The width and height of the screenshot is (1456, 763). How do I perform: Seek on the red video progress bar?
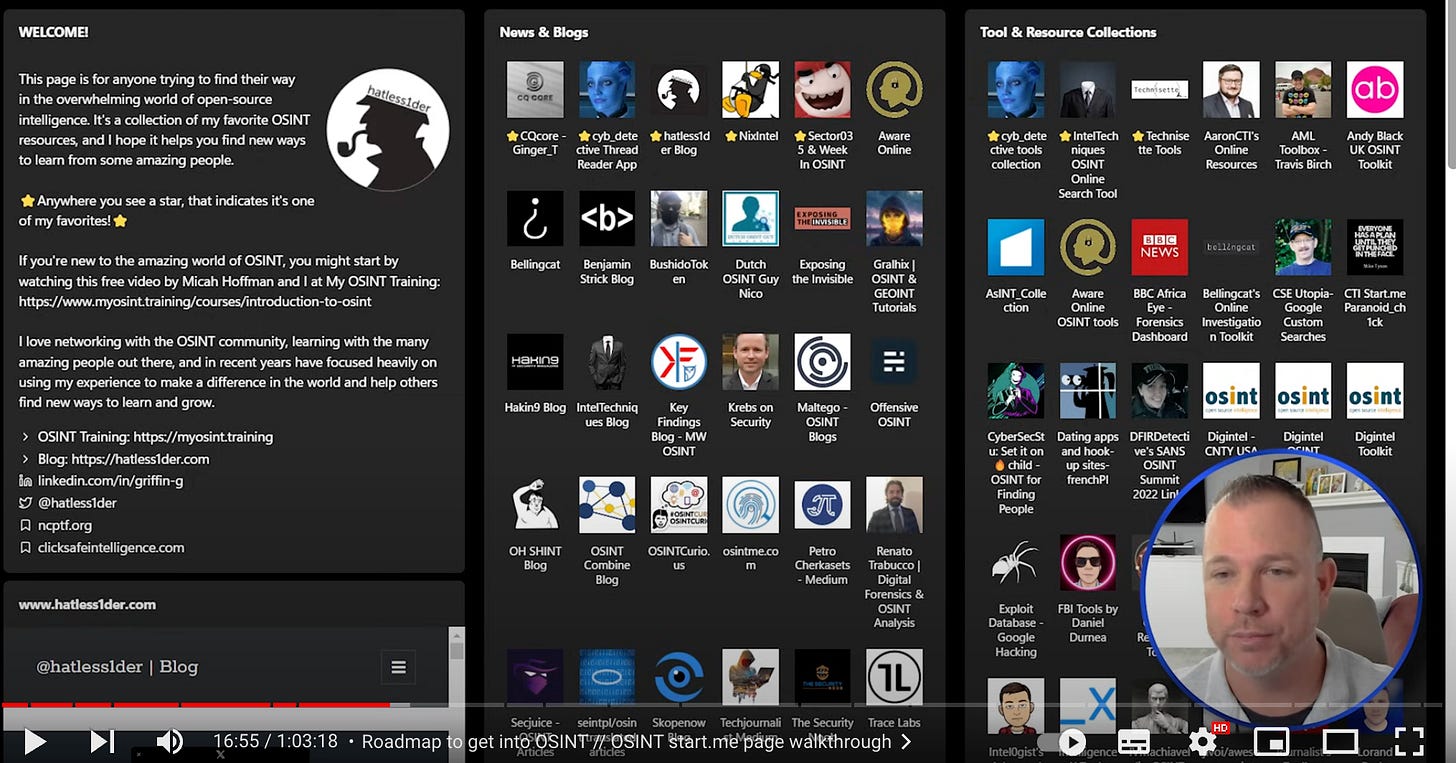tap(196, 705)
